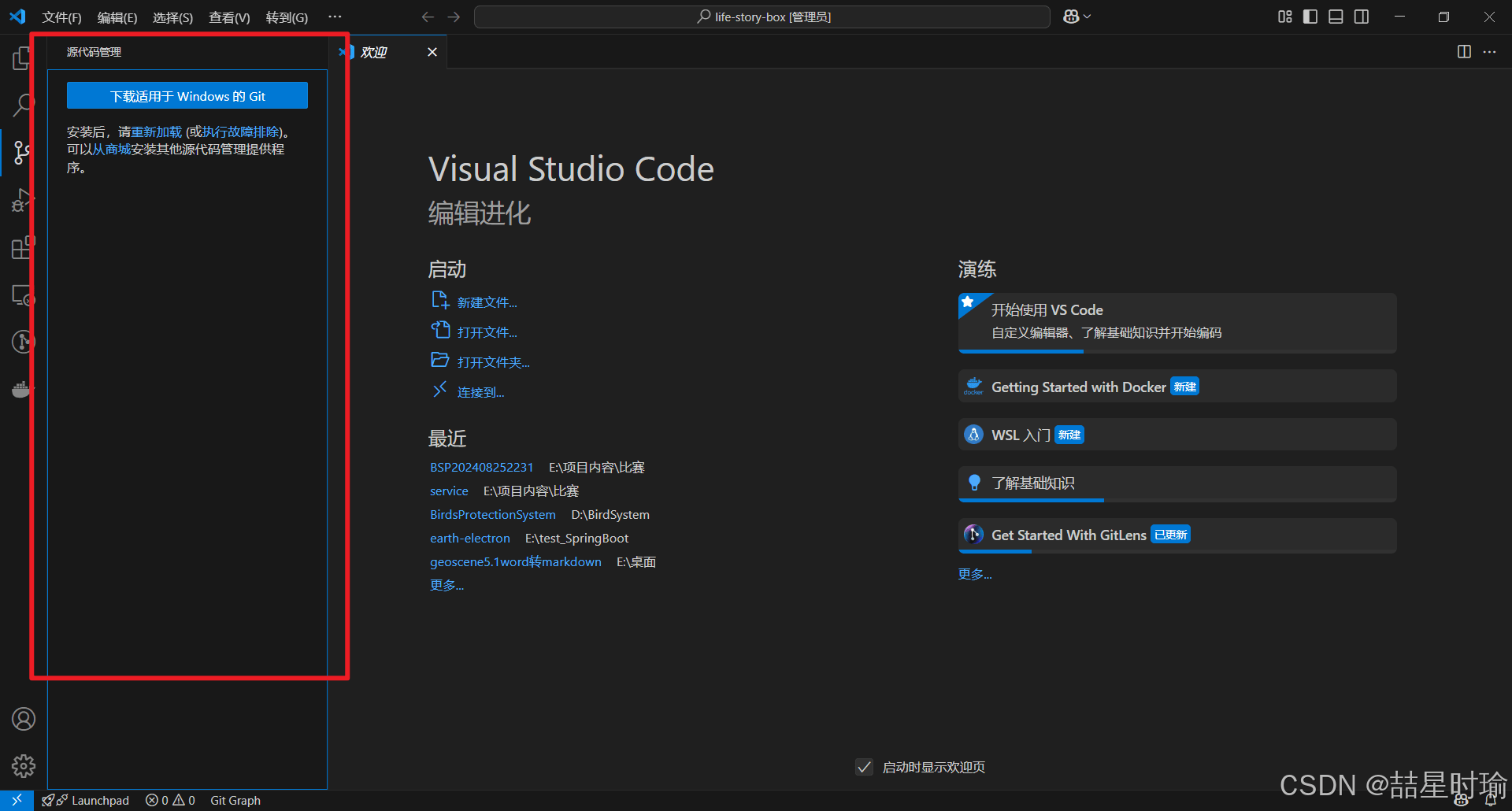Open the Docker view icon
This screenshot has height=811, width=1512.
(x=22, y=389)
